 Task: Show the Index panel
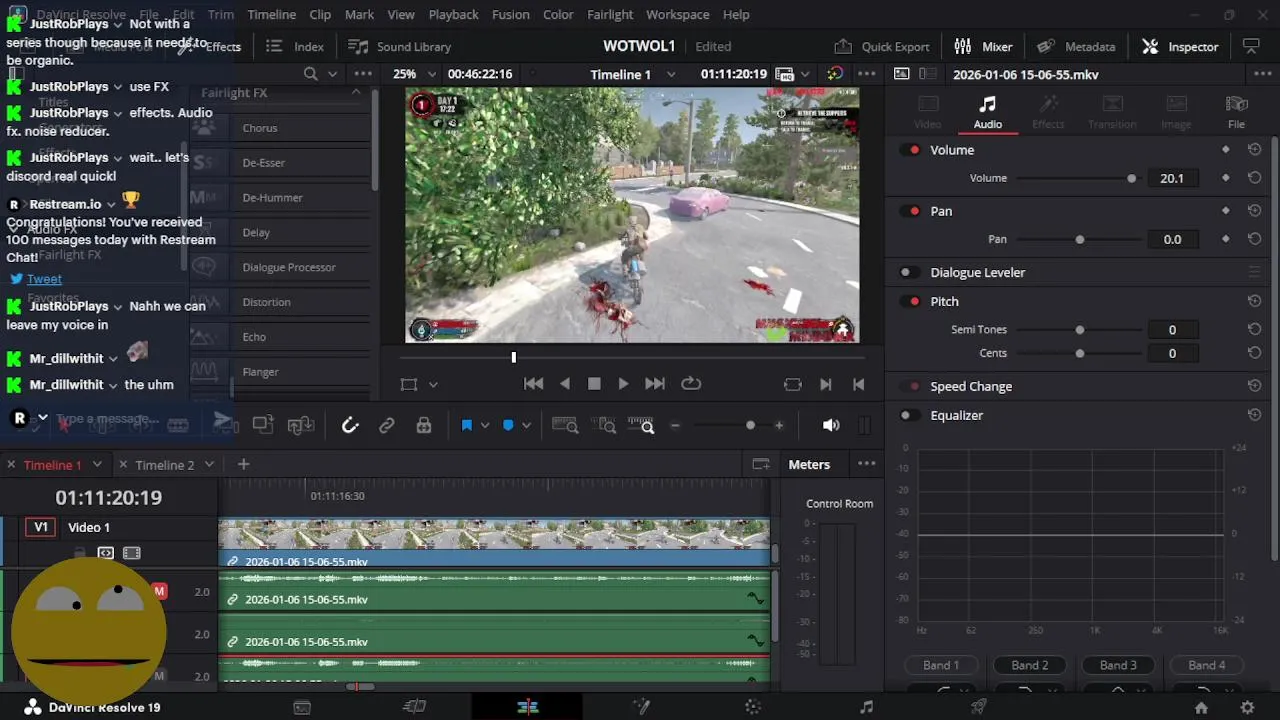coord(295,46)
